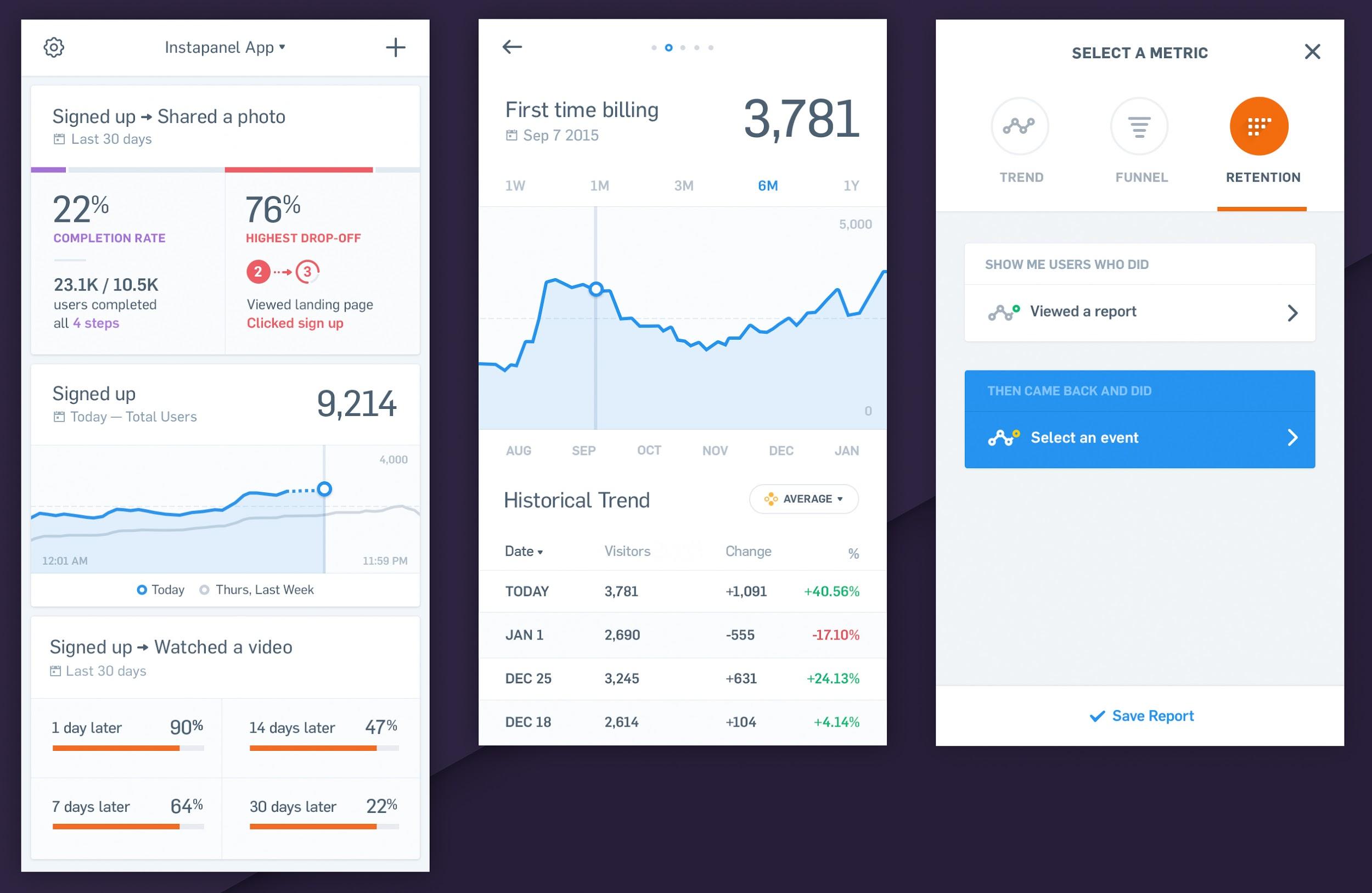This screenshot has height=893, width=1372.
Task: Click the settings gear icon on Instapanel App
Action: 53,47
